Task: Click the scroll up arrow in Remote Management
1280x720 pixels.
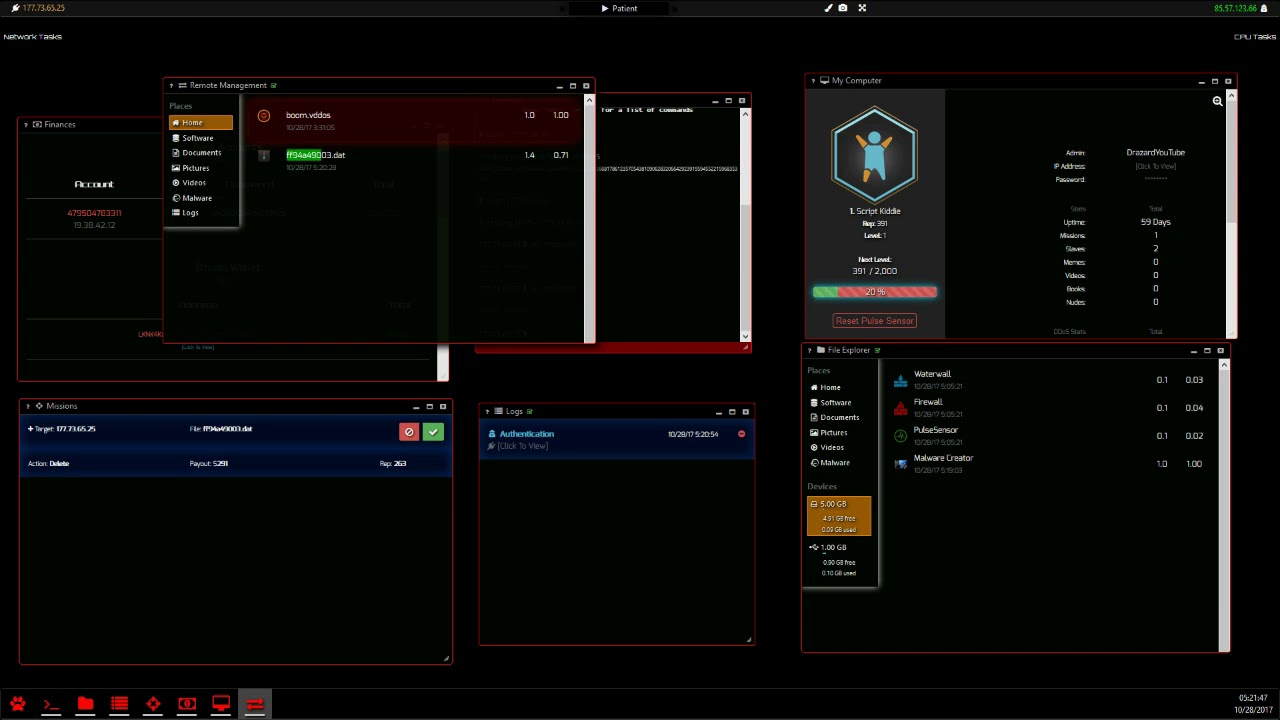Action: click(x=589, y=100)
